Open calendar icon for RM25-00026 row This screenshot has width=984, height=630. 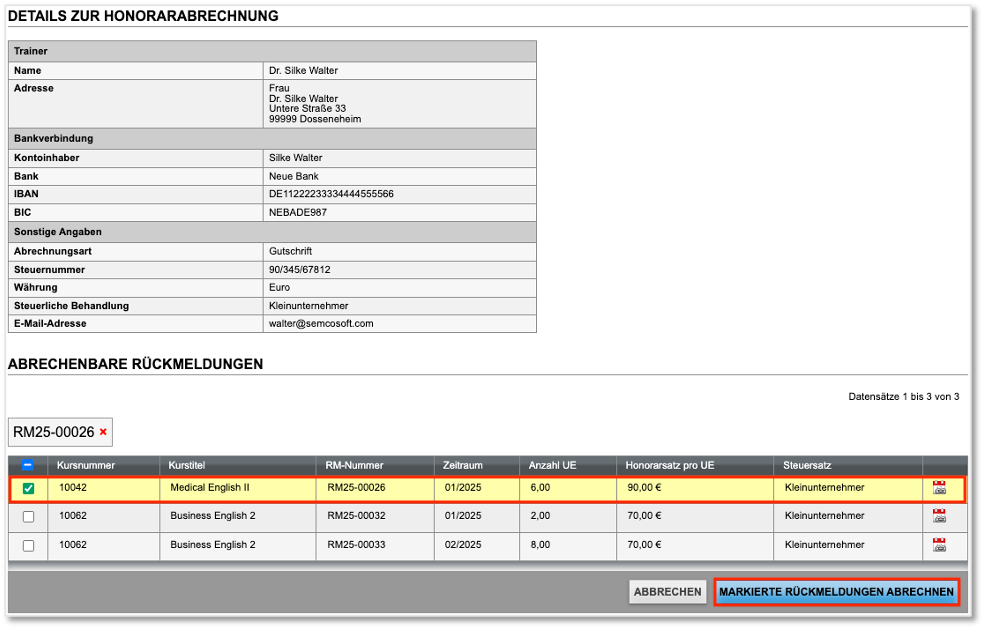pyautogui.click(x=938, y=488)
